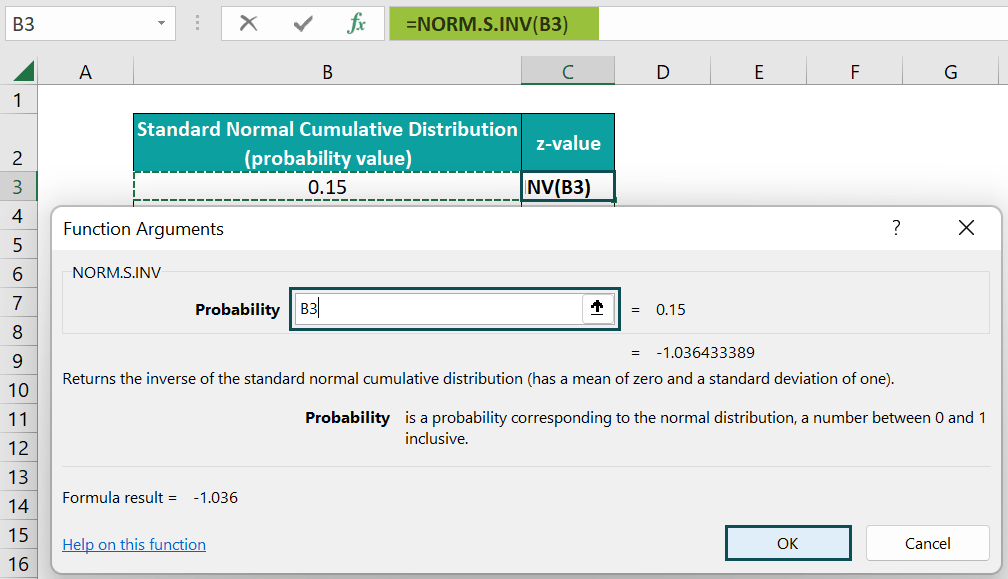Select cell B3 containing 0.15

click(327, 186)
